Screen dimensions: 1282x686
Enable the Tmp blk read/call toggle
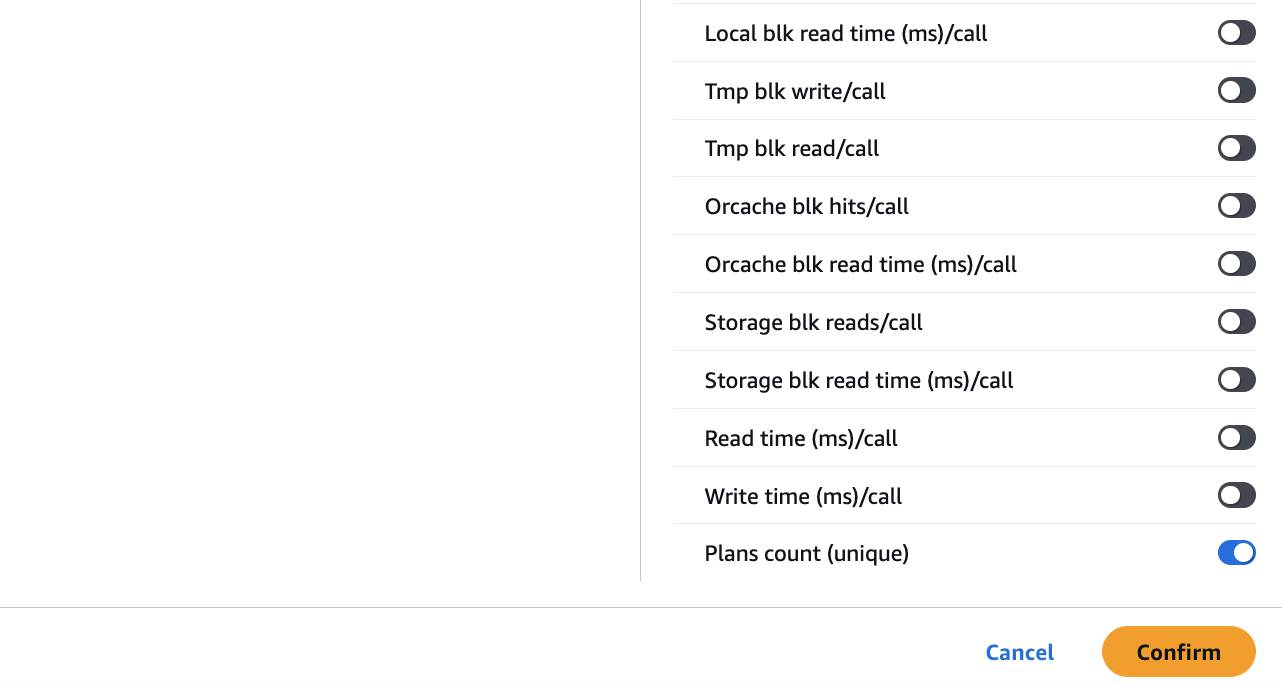click(x=1236, y=148)
